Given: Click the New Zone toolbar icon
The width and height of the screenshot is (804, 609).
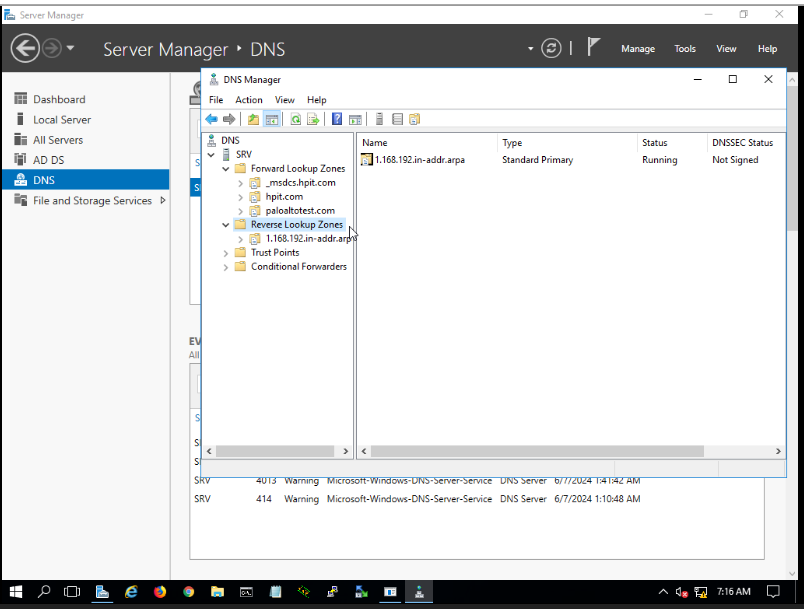Looking at the screenshot, I should 415,119.
